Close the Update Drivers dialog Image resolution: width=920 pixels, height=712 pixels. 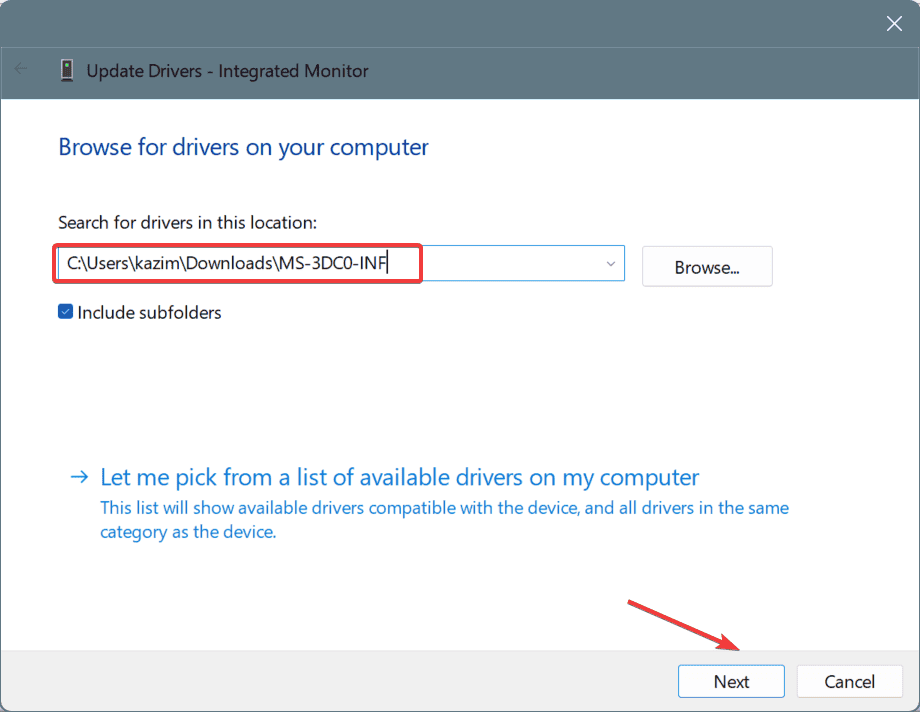(894, 23)
